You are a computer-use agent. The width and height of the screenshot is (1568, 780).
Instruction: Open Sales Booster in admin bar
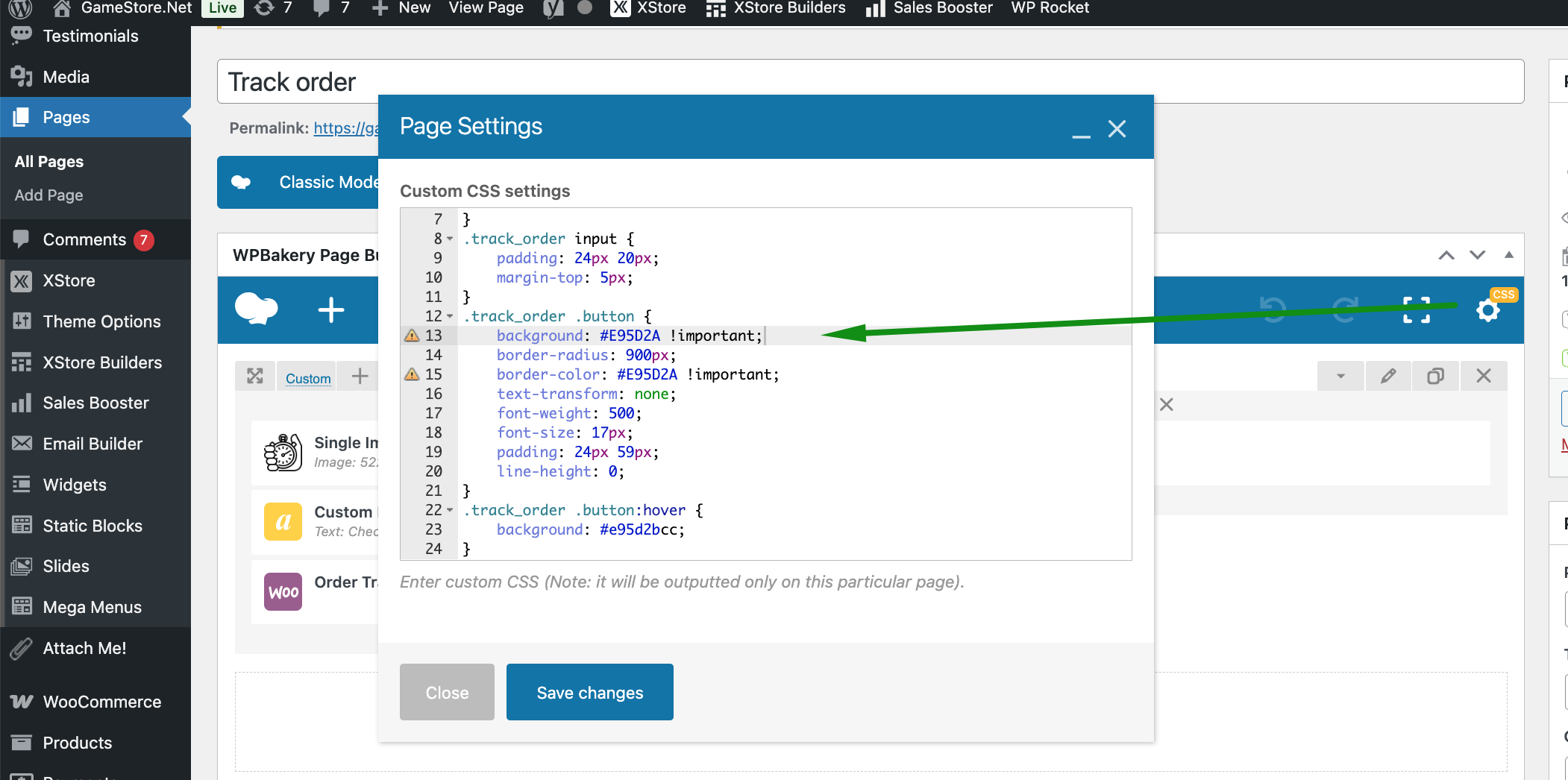point(929,8)
